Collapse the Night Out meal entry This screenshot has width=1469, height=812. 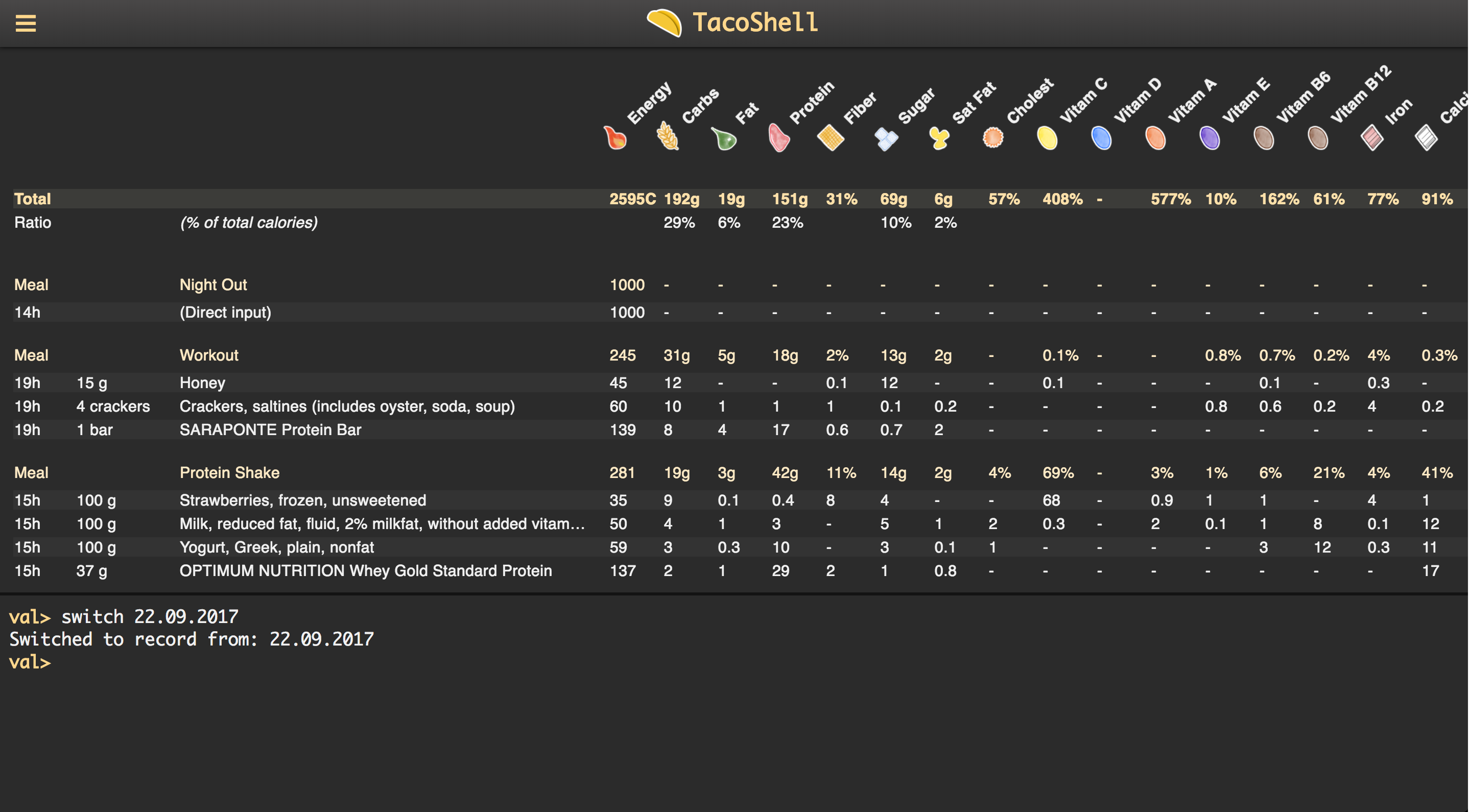click(x=214, y=284)
